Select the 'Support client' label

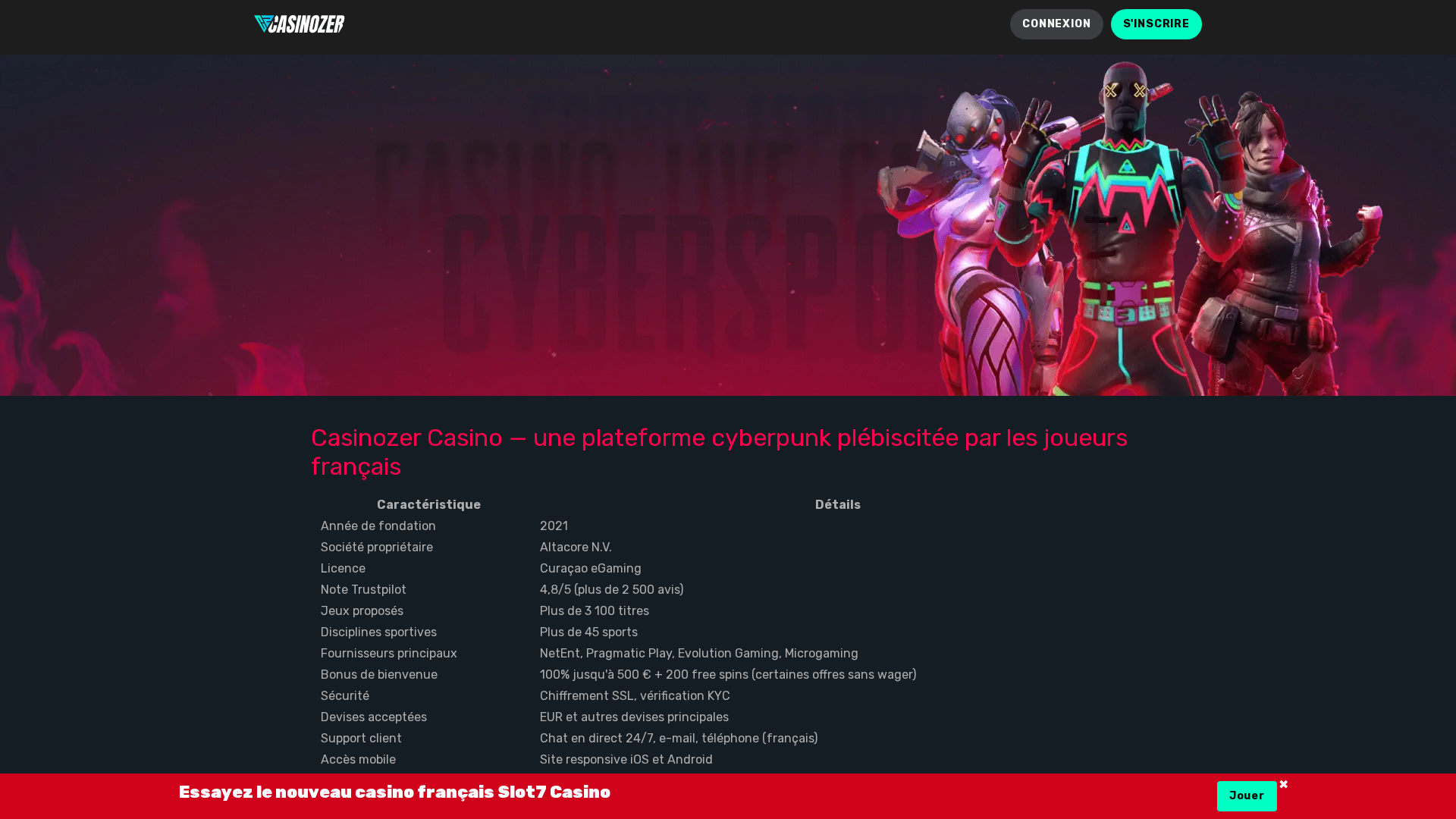tap(361, 739)
